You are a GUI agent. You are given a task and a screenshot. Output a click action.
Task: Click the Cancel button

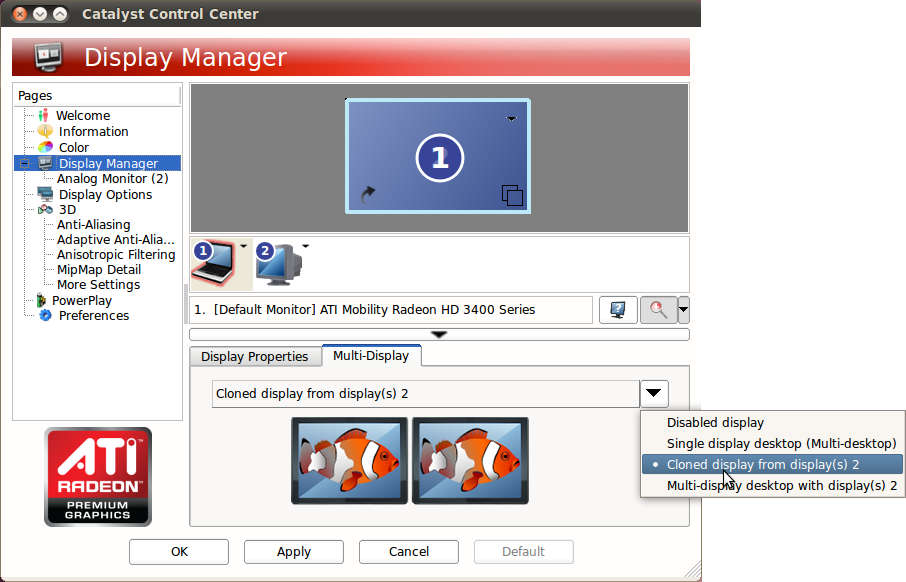pos(409,552)
